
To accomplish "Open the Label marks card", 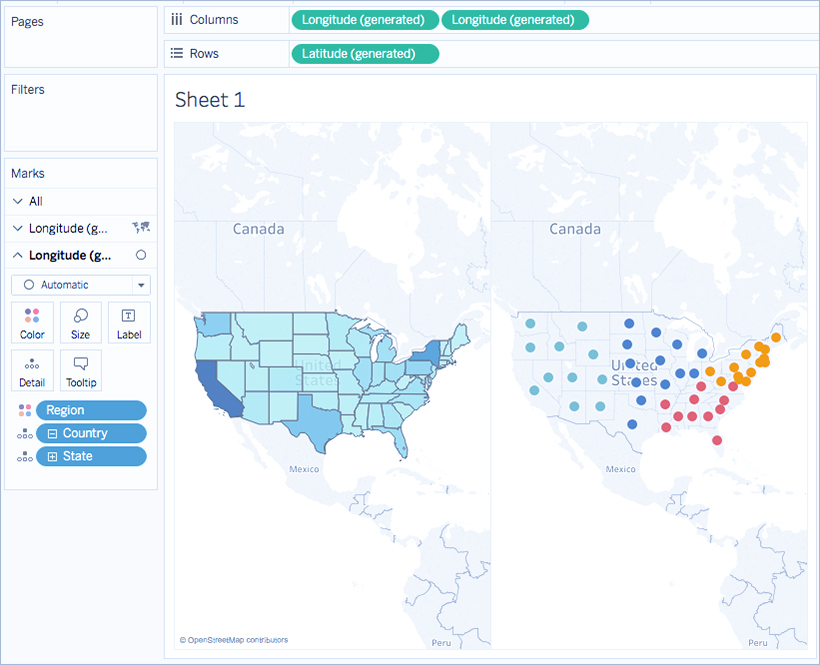I will coord(129,323).
